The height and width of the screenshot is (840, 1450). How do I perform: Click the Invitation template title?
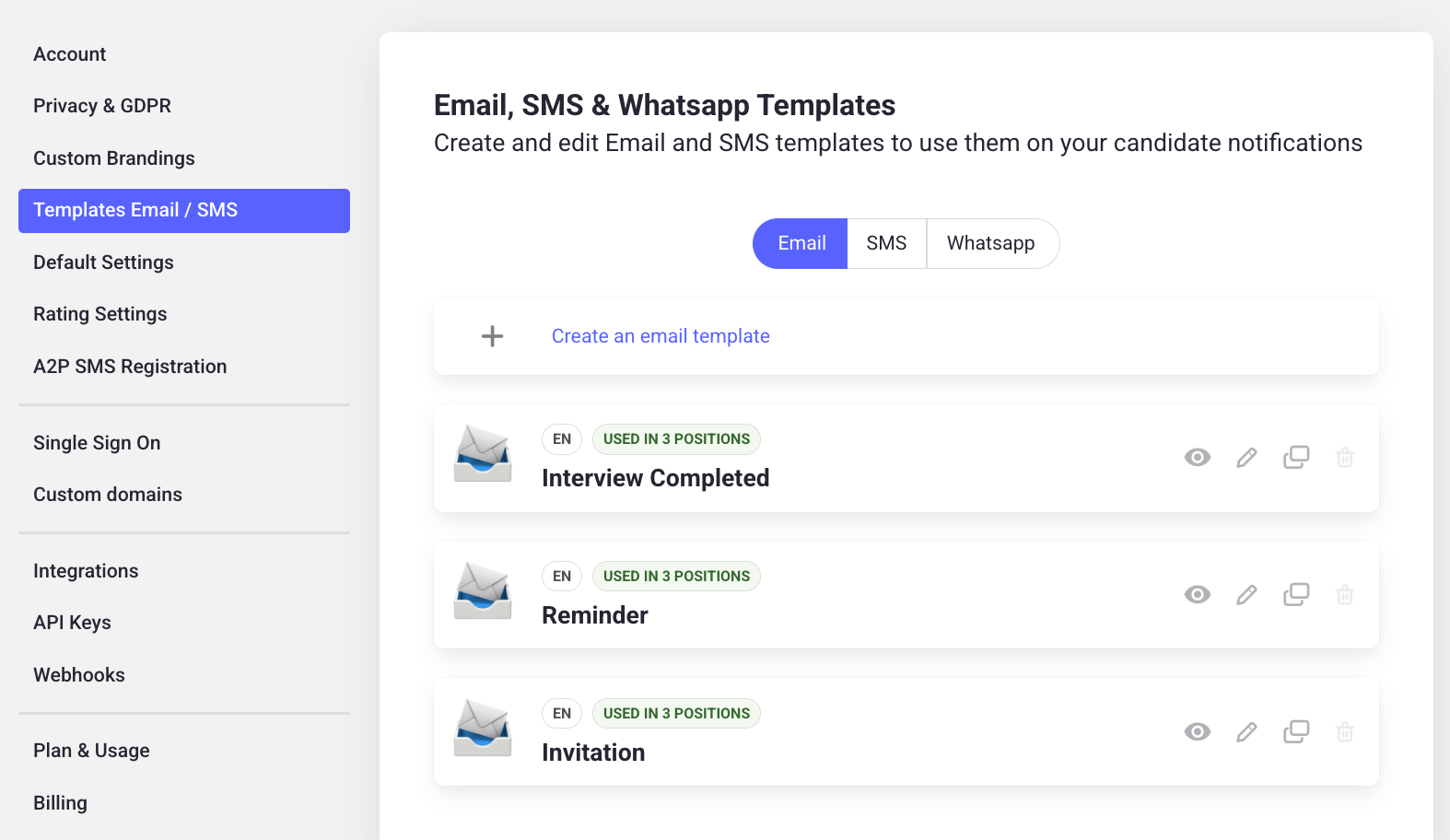point(593,752)
